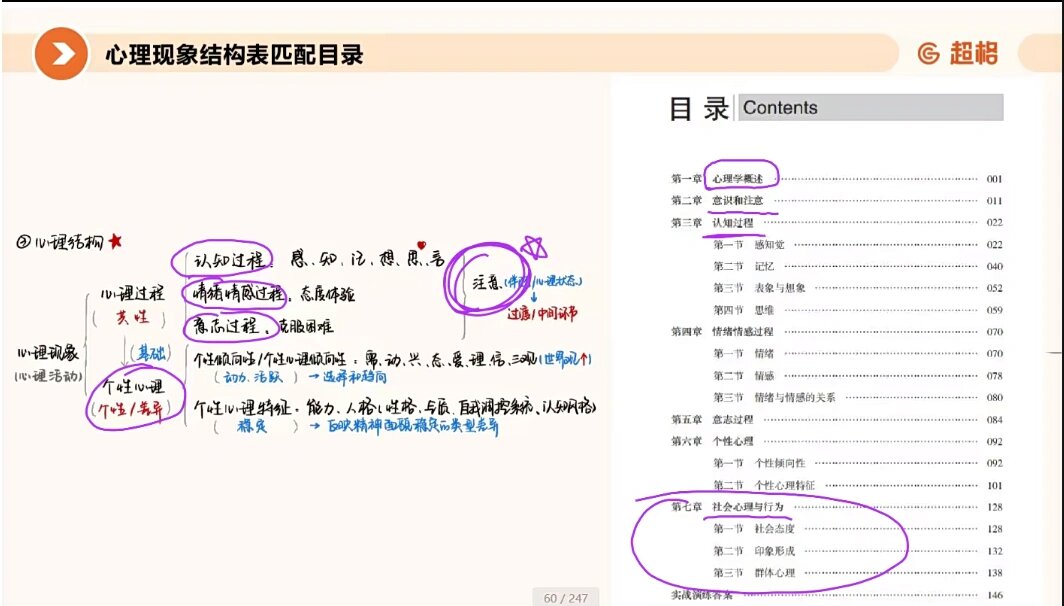Click the handwritten 个性心理 label
Screen dimensions: 1064x606
tap(133, 387)
